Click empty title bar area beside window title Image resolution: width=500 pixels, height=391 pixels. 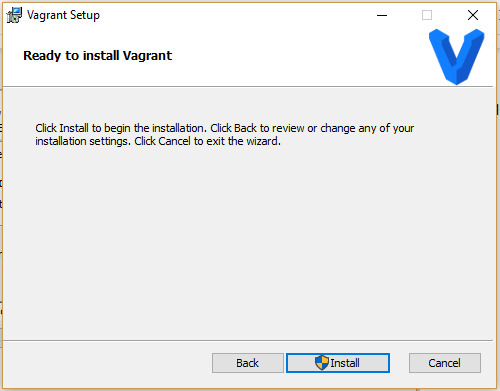pyautogui.click(x=233, y=15)
